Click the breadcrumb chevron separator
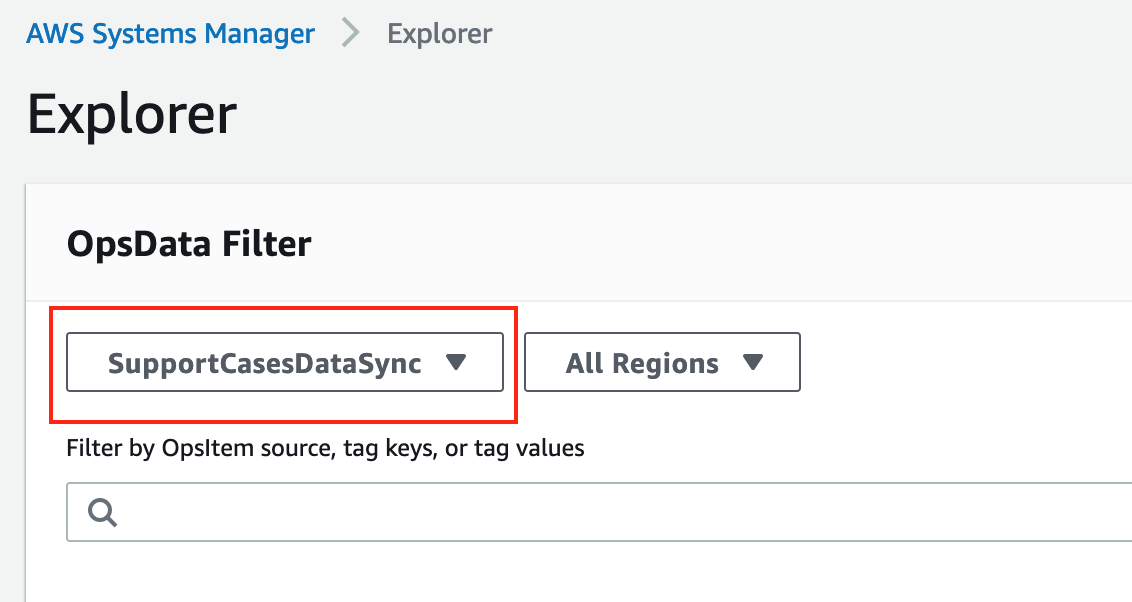 [350, 32]
